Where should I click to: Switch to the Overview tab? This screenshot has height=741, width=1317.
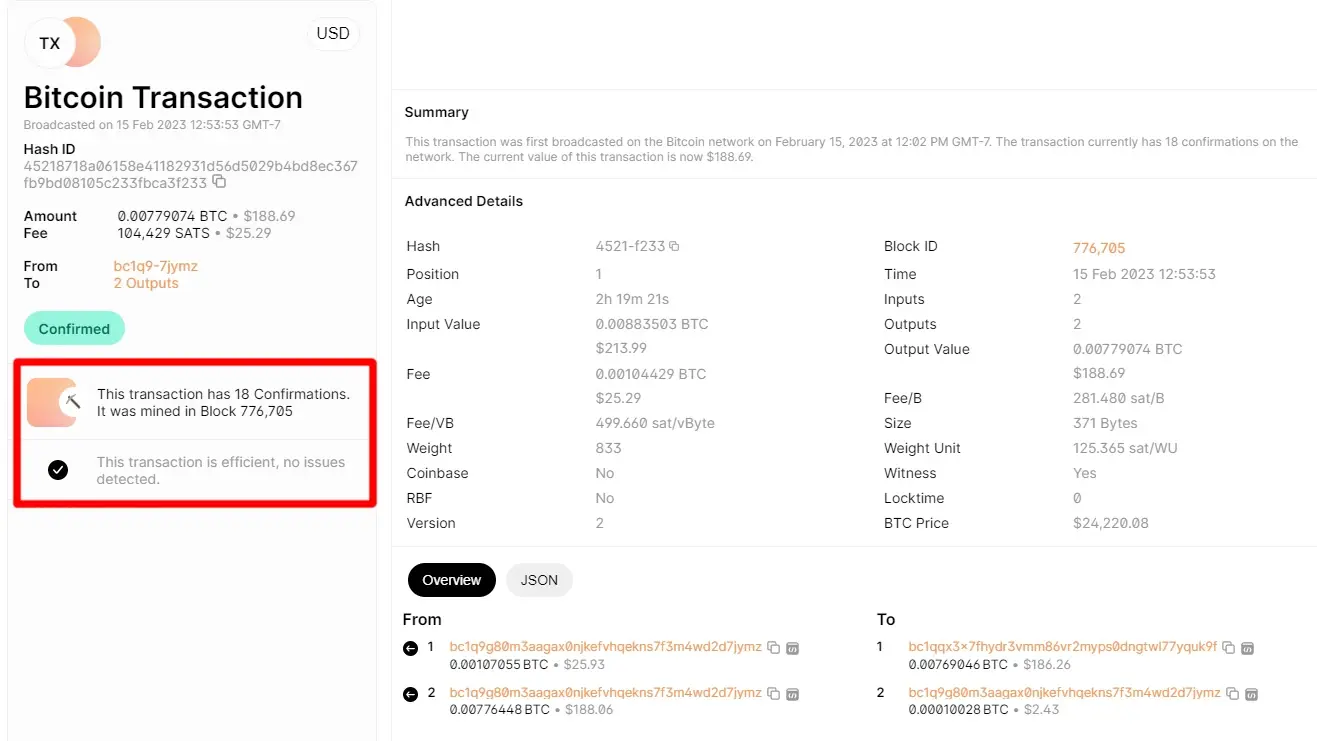(x=452, y=580)
